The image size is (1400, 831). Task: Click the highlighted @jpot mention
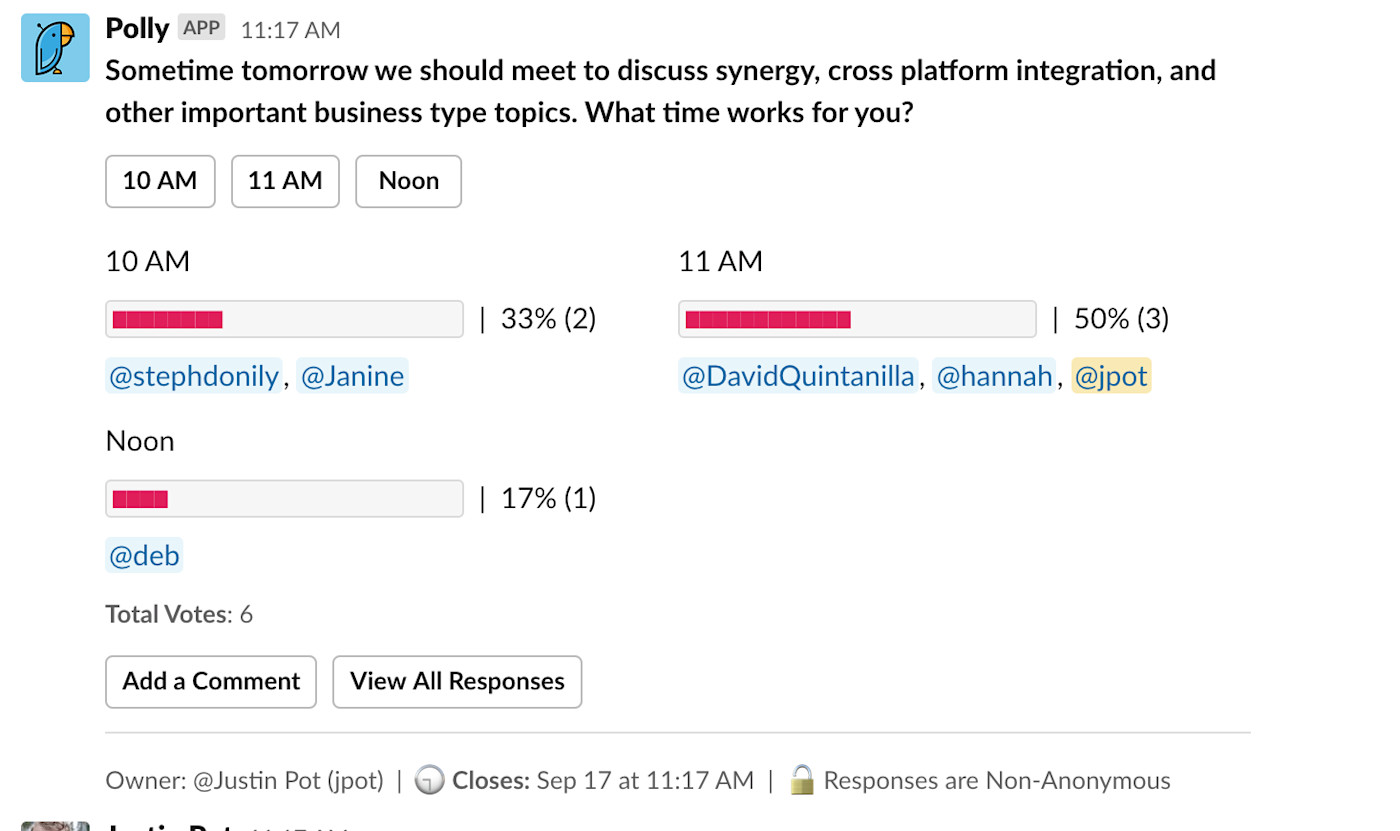(x=1111, y=376)
